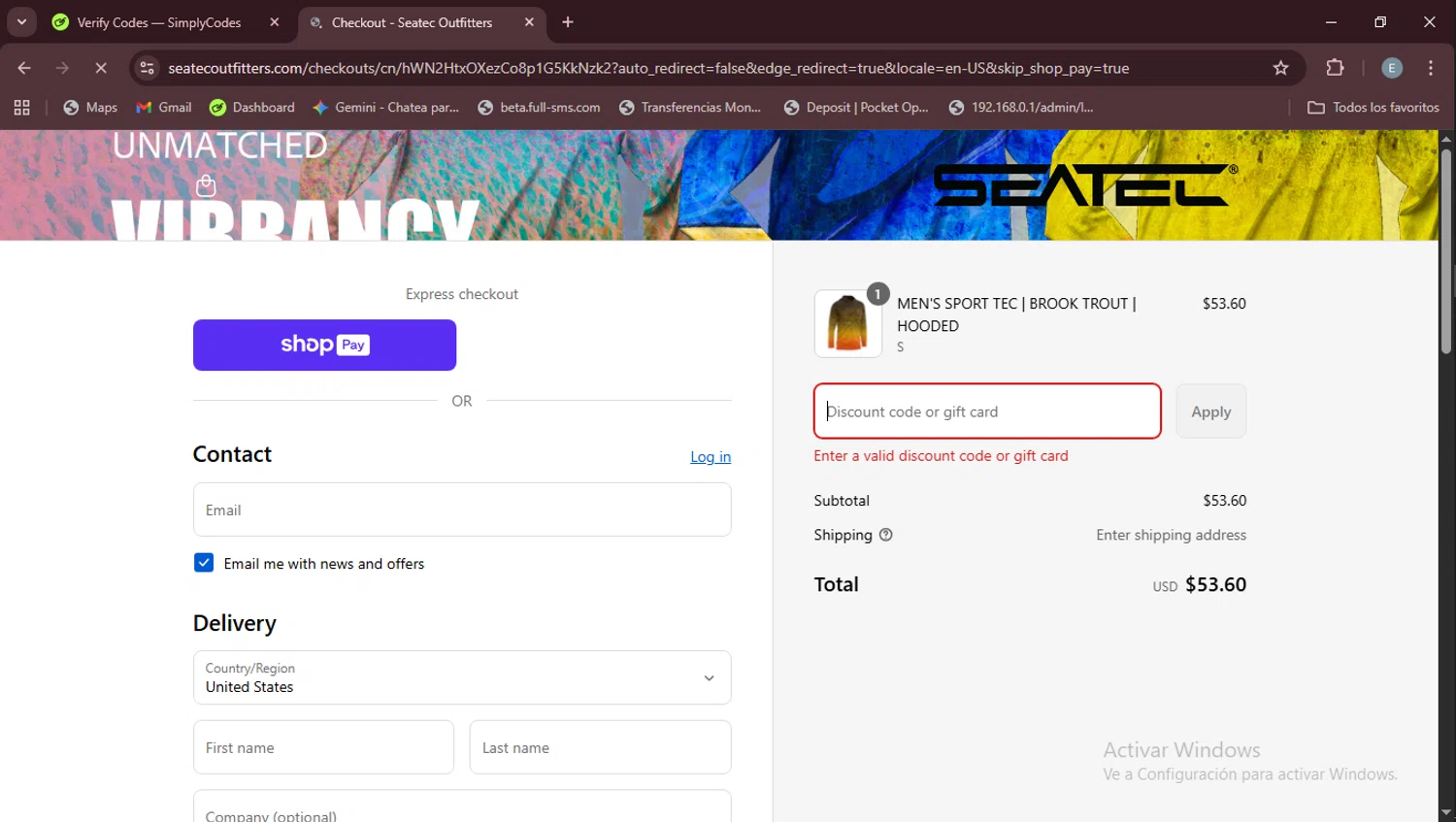Screen dimensions: 1456x822
Task: Bookmark this page with the star icon
Action: pos(1280,68)
